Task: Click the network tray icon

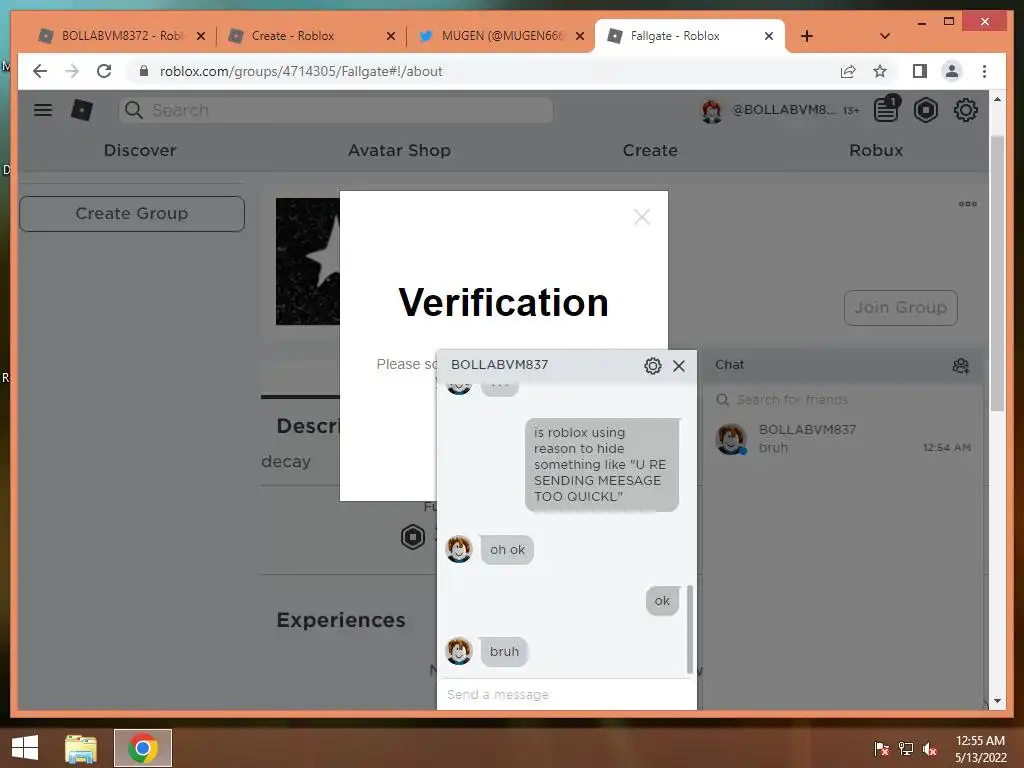Action: coord(906,749)
